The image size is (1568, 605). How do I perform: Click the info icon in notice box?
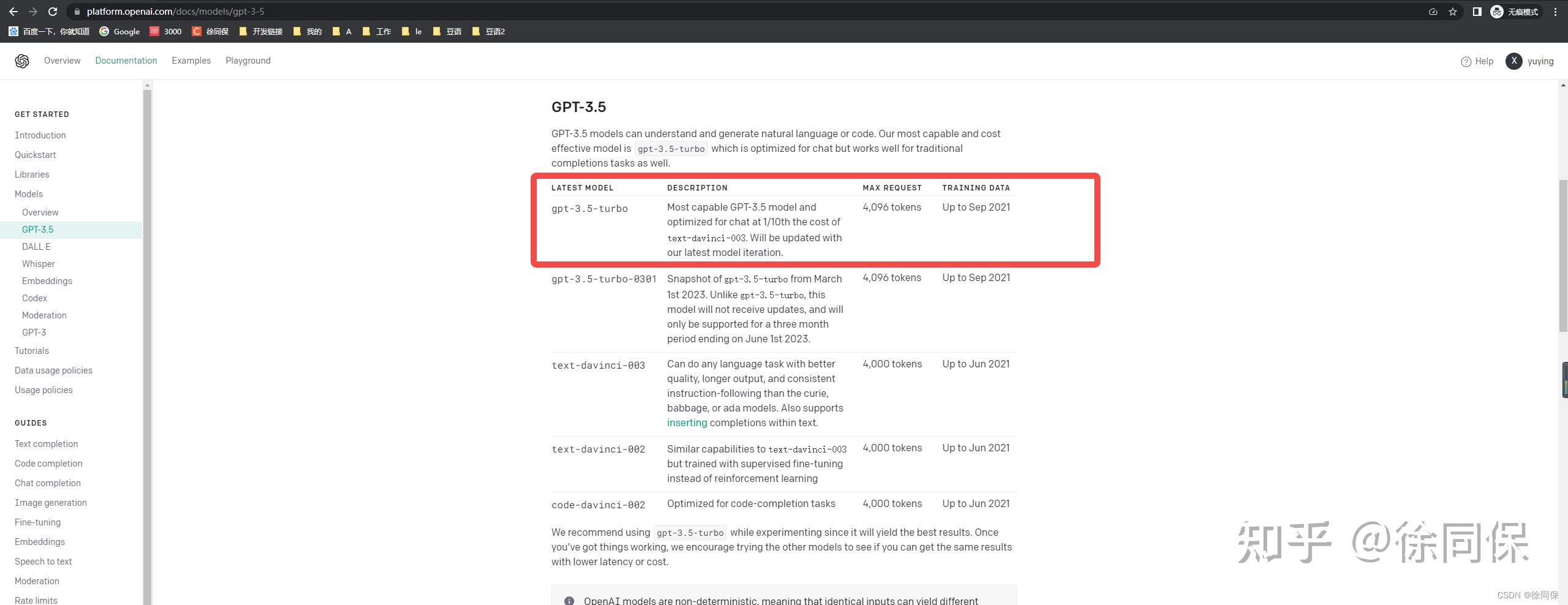569,601
